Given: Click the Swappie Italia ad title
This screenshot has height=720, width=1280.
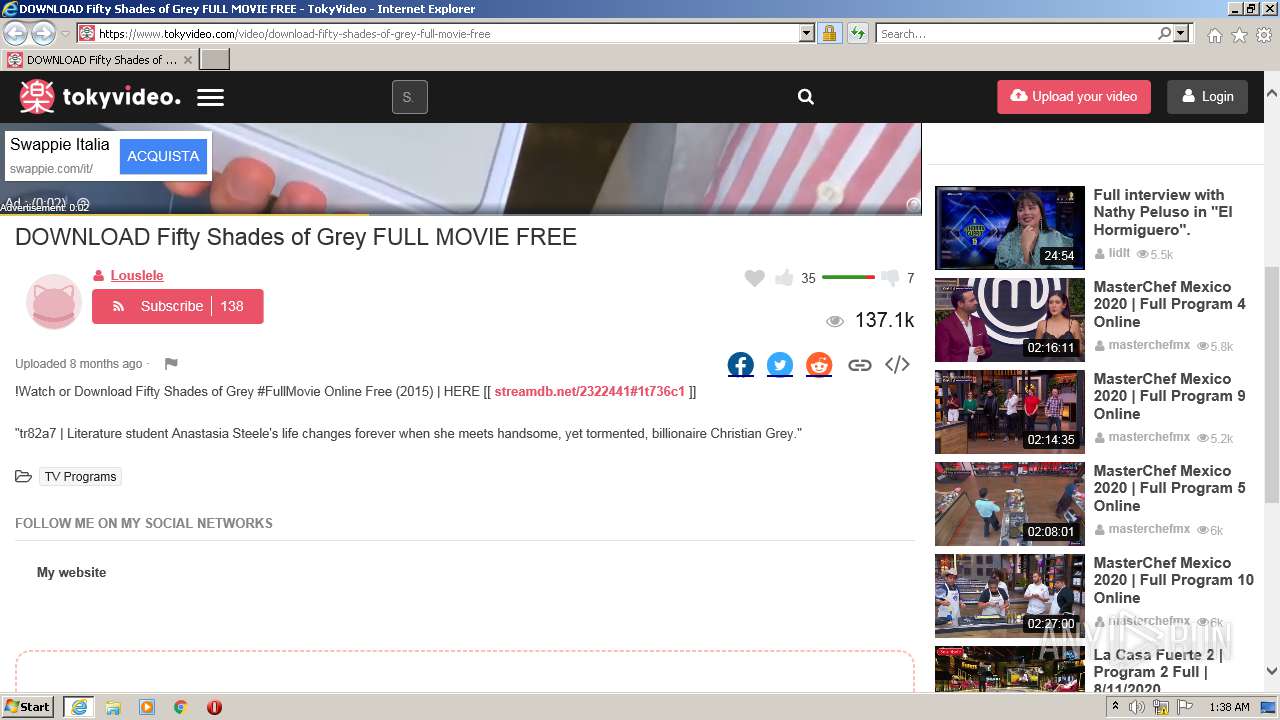Looking at the screenshot, I should [x=59, y=145].
